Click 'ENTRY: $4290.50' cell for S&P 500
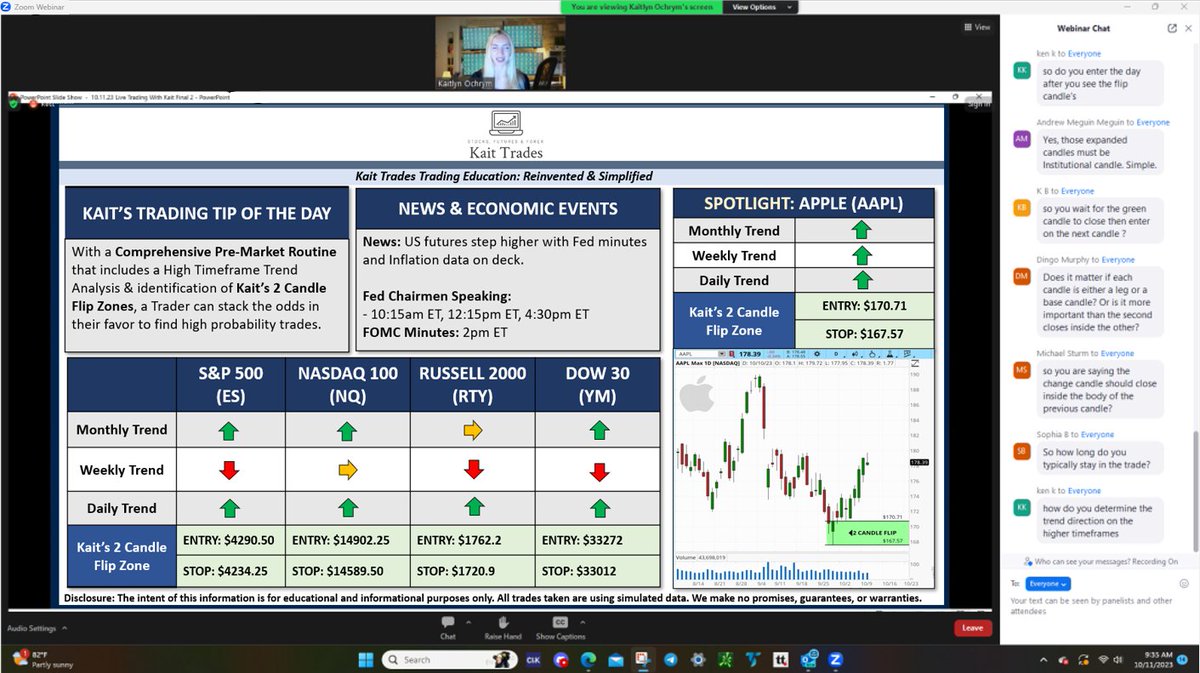The image size is (1200, 673). coord(229,540)
